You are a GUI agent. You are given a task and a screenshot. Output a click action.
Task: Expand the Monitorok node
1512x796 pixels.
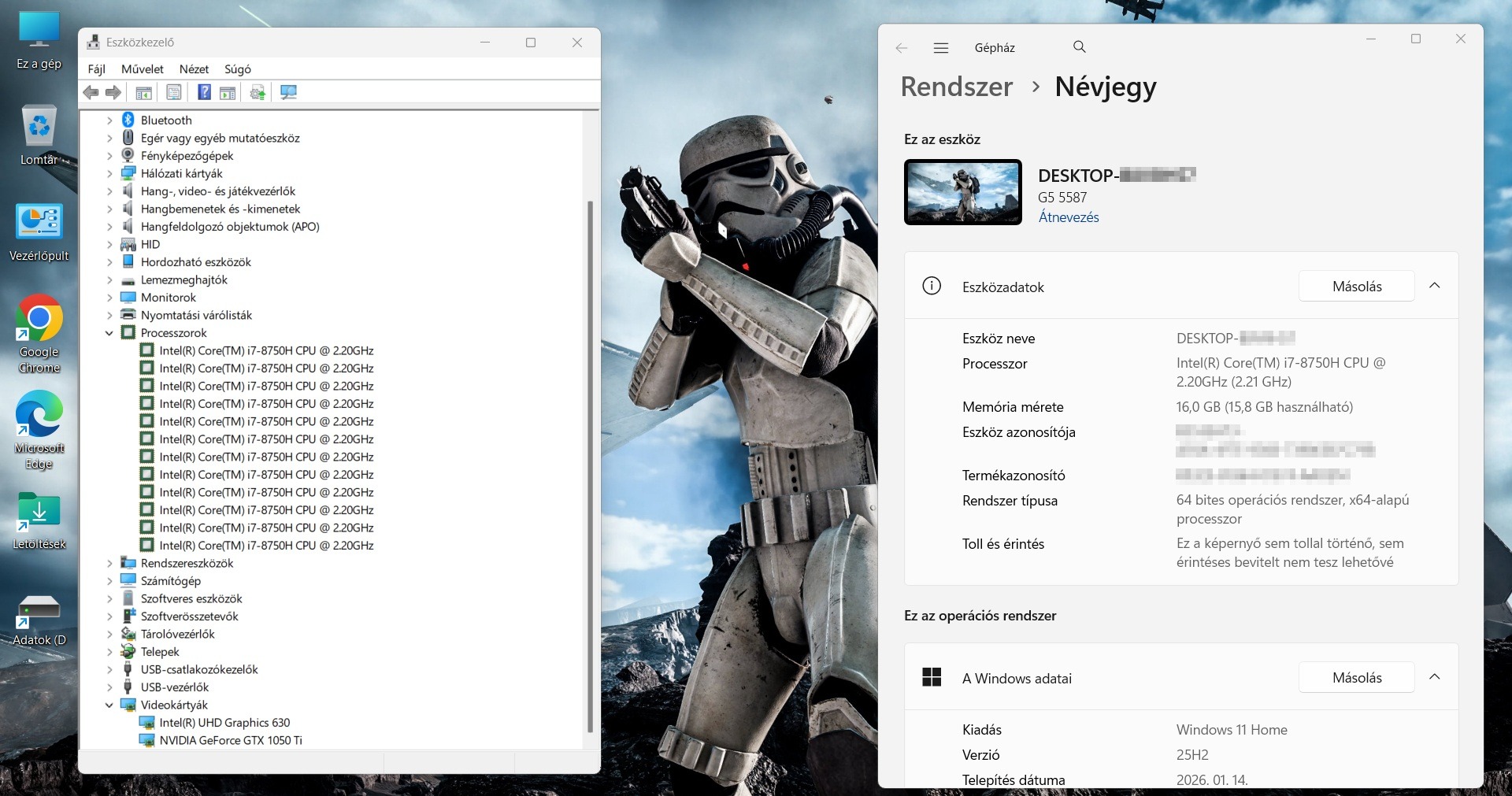pyautogui.click(x=109, y=298)
